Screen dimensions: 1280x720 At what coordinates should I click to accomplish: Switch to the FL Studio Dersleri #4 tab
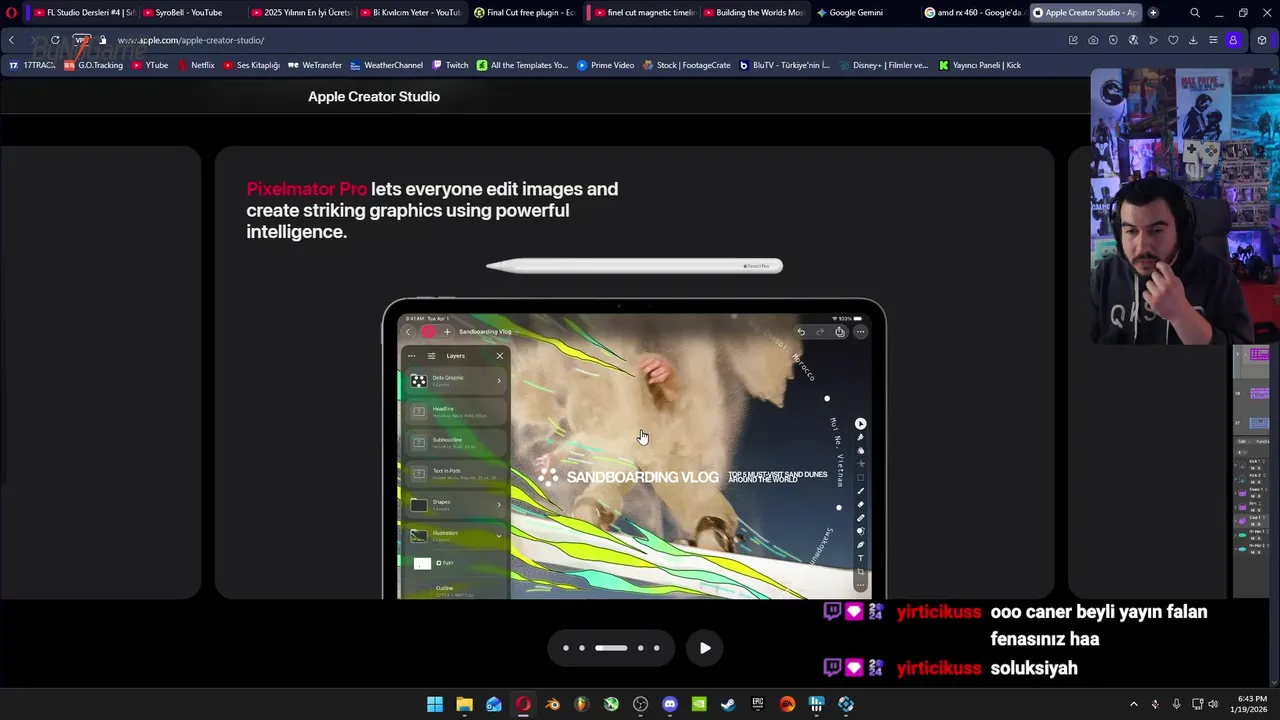[x=83, y=13]
